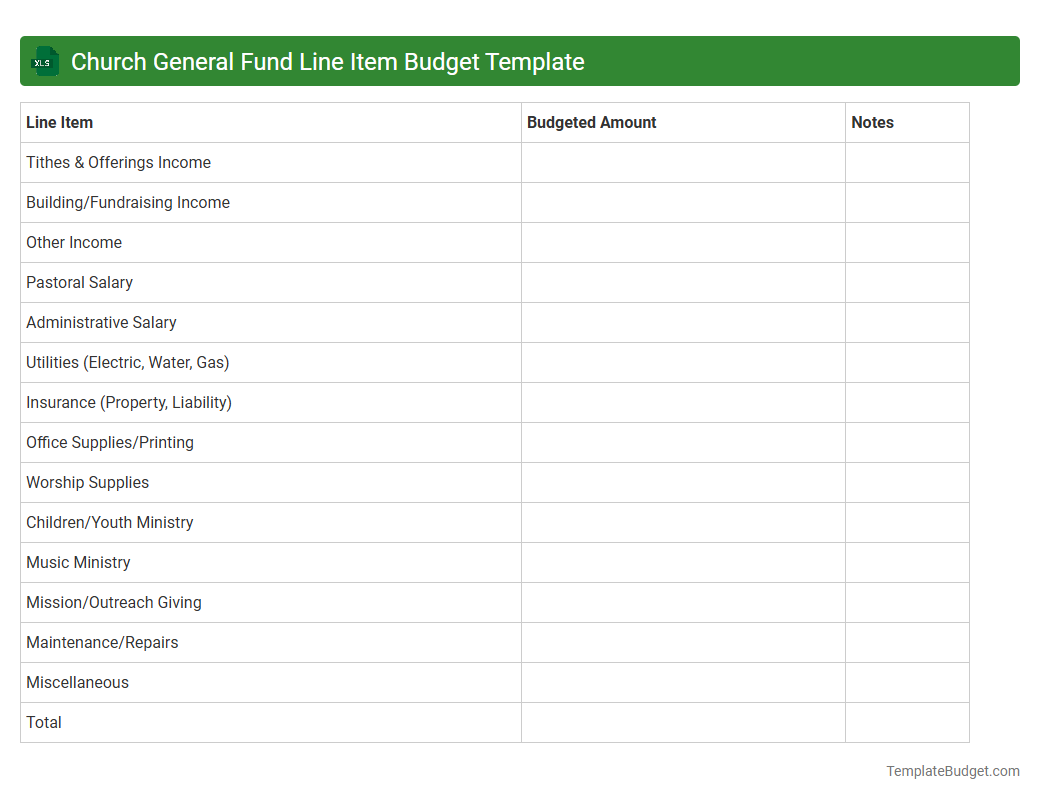Select the Insurance (Property, Liability) row
The image size is (1040, 800).
128,402
